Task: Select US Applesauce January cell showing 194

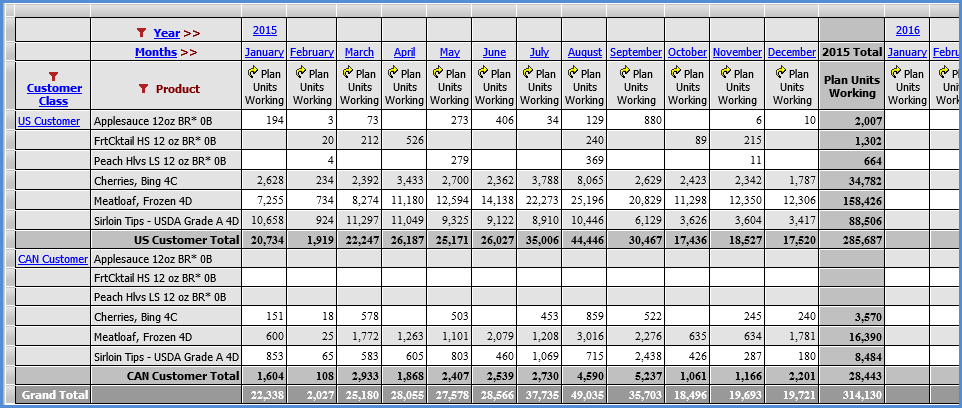Action: tap(265, 120)
